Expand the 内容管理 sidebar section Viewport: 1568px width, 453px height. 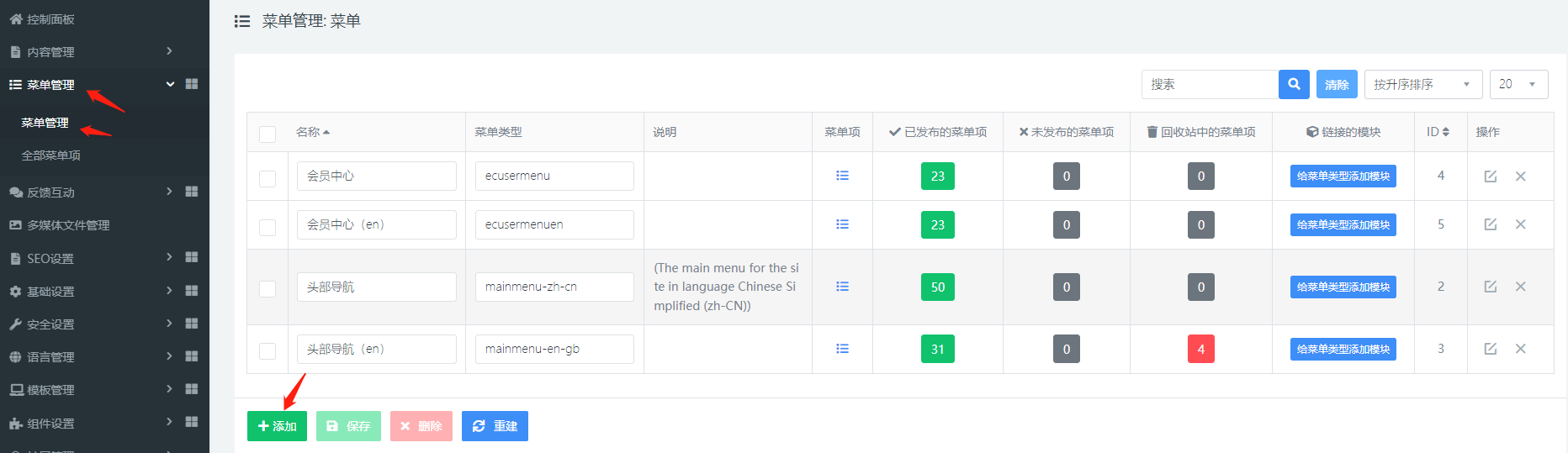(93, 52)
